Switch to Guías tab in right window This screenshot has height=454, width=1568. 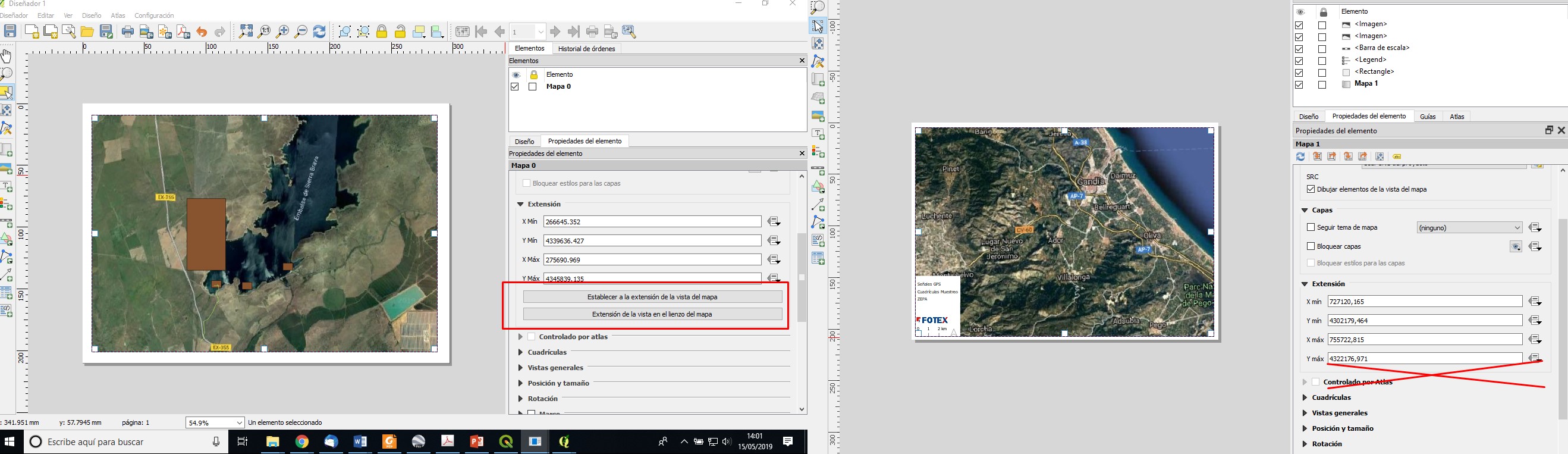pos(1428,117)
